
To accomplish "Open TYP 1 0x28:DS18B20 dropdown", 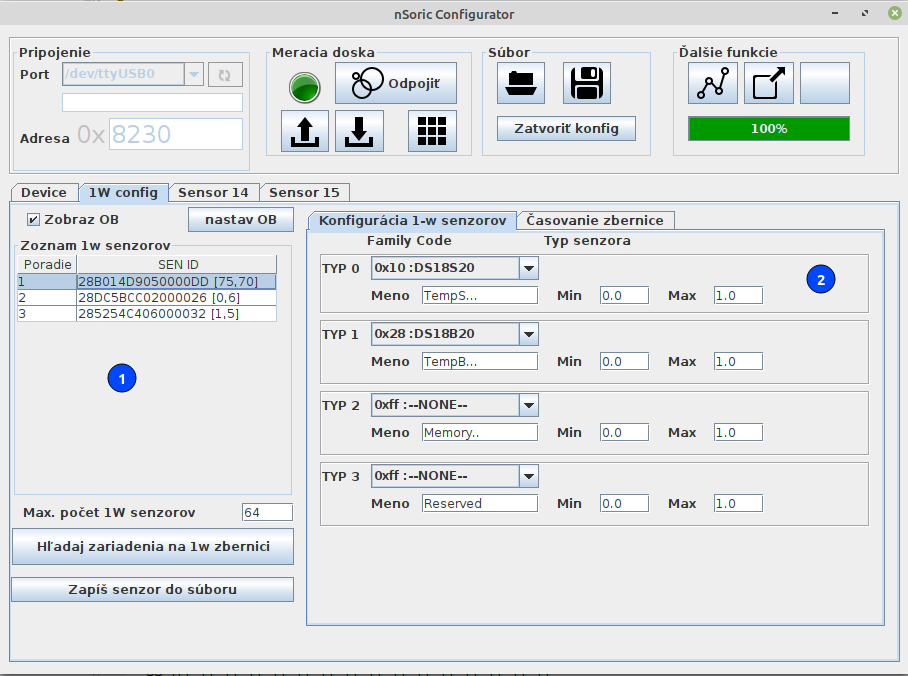I will (455, 334).
